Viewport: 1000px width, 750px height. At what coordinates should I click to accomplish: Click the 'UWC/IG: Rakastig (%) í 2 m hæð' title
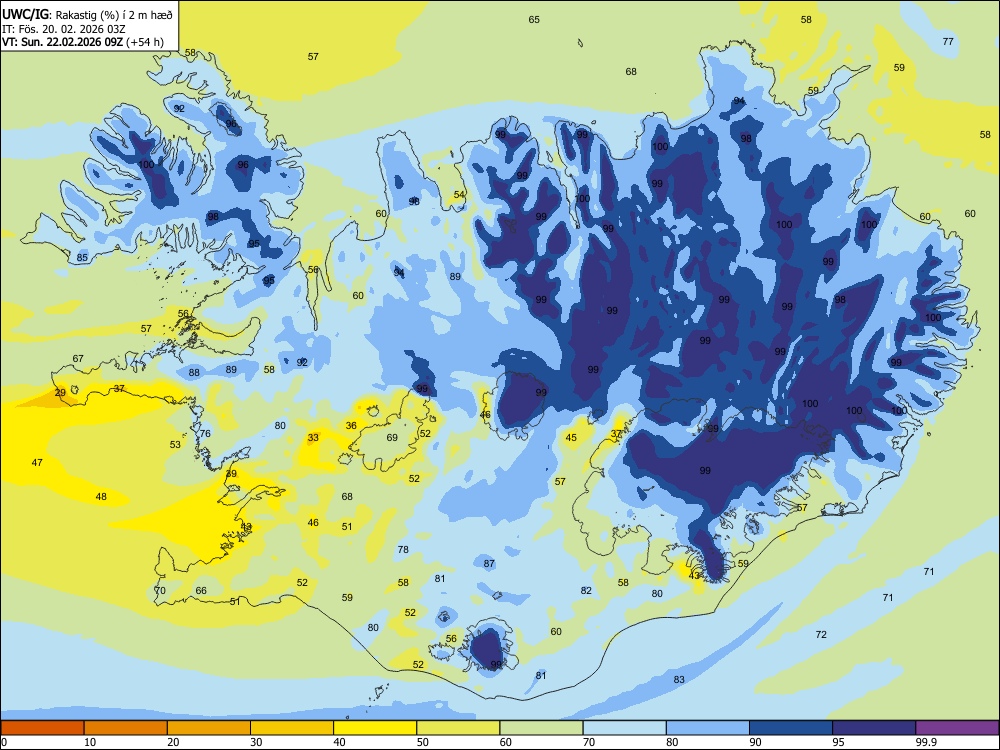point(87,13)
